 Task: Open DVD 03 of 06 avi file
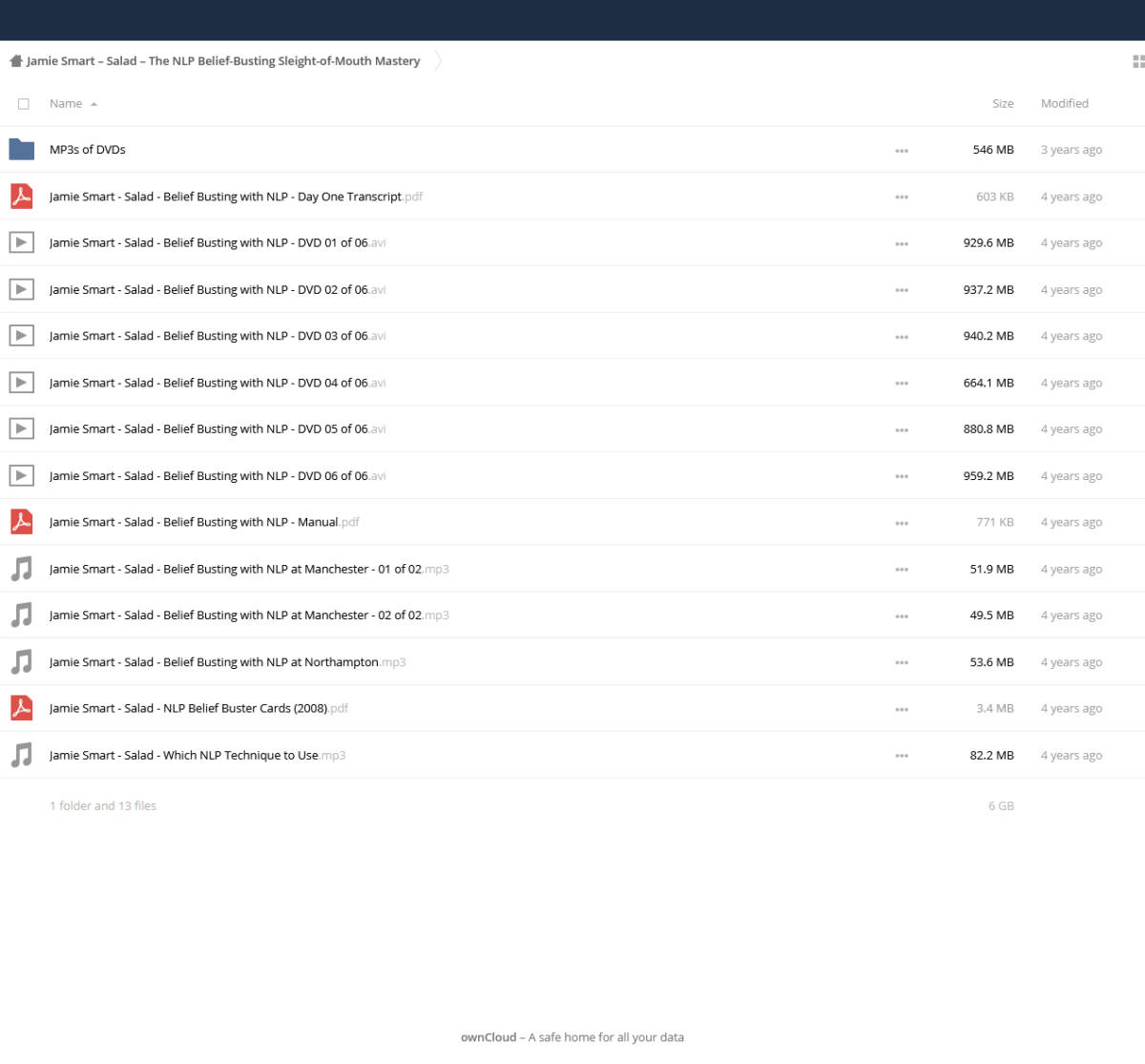point(218,336)
